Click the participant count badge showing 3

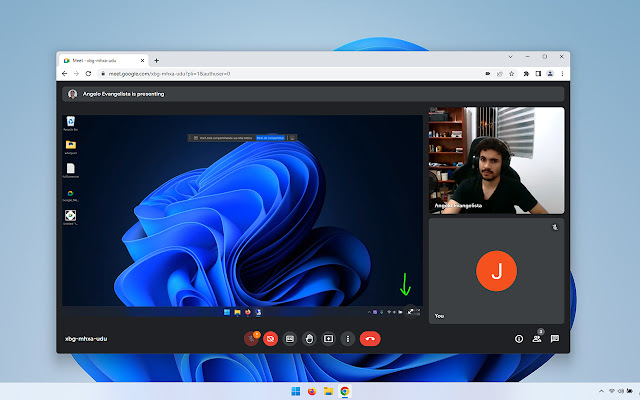541,331
